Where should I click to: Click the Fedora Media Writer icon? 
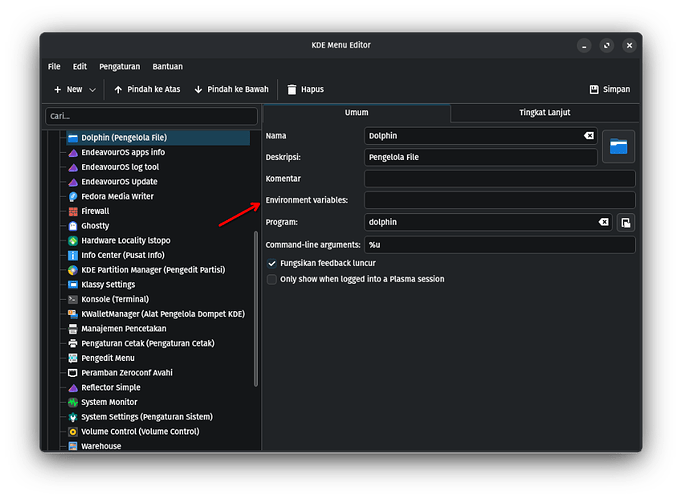73,197
